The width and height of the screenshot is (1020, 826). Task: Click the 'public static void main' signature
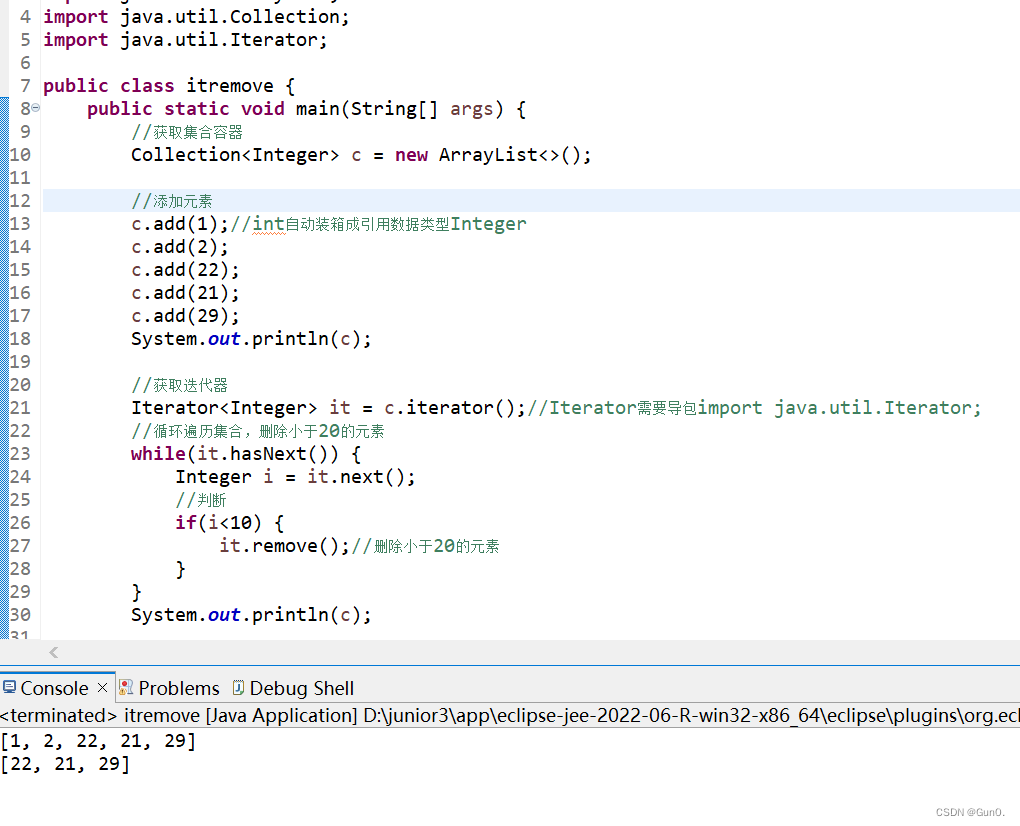(x=306, y=109)
